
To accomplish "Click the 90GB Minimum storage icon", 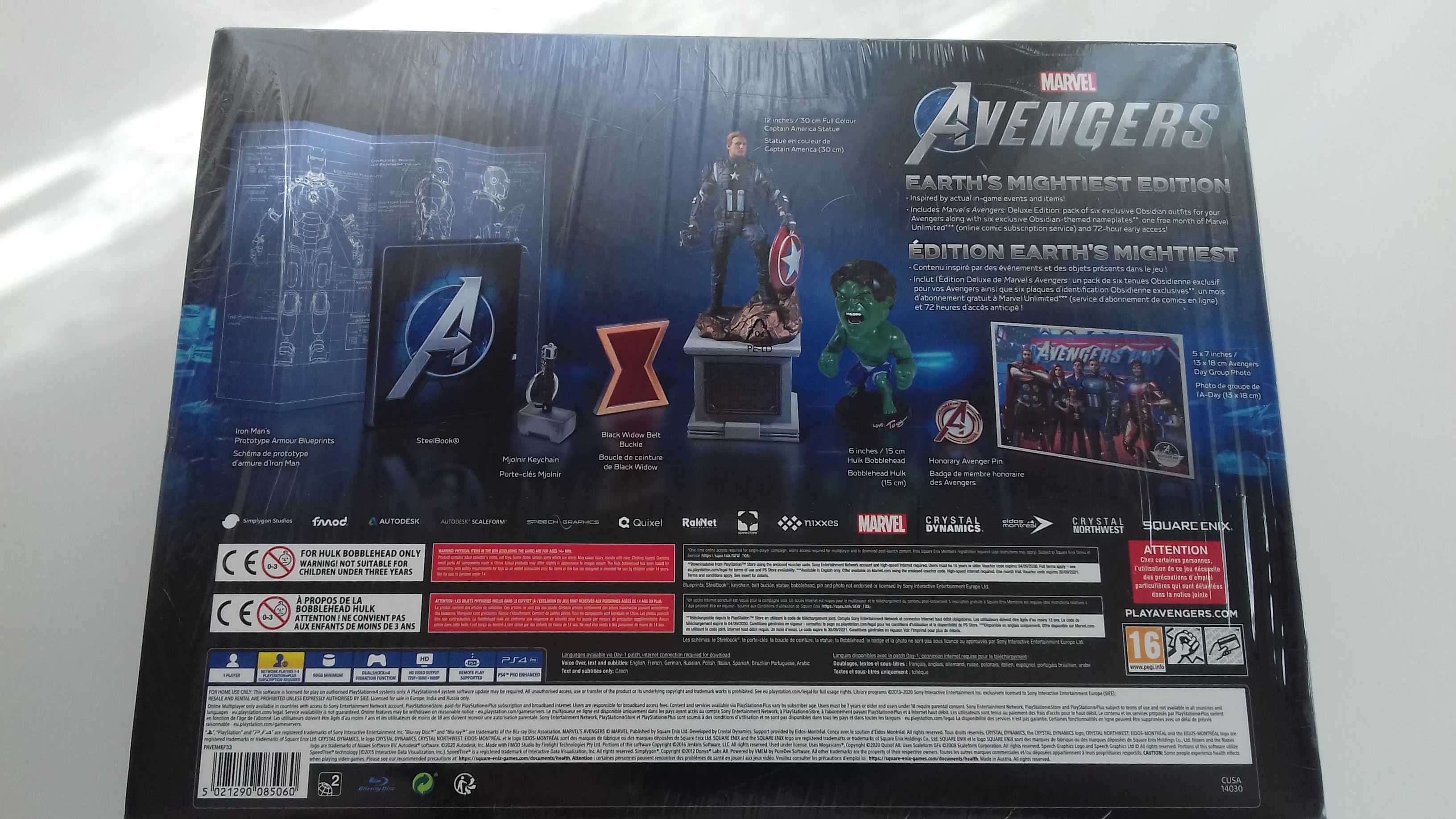I will coord(328,667).
